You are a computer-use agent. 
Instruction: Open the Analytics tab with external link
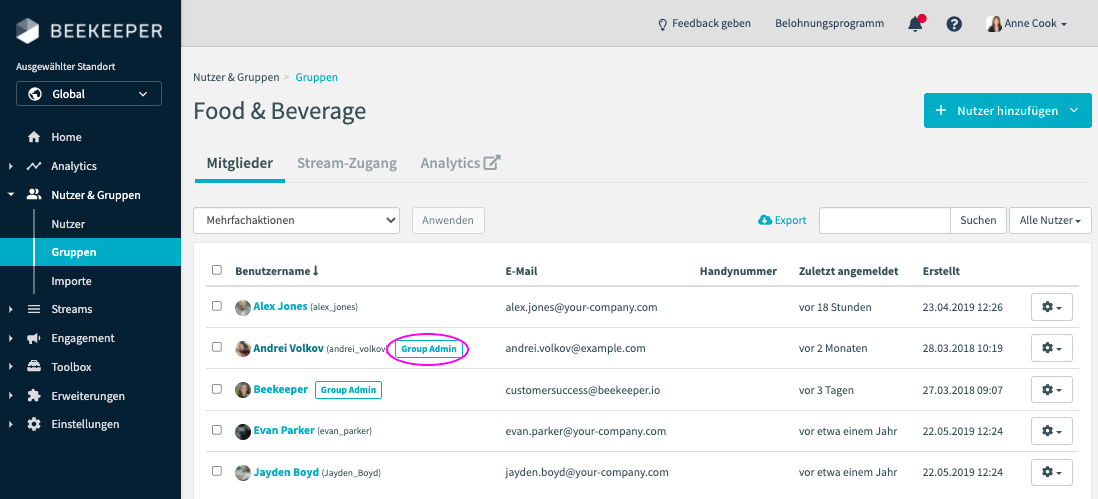click(x=460, y=163)
